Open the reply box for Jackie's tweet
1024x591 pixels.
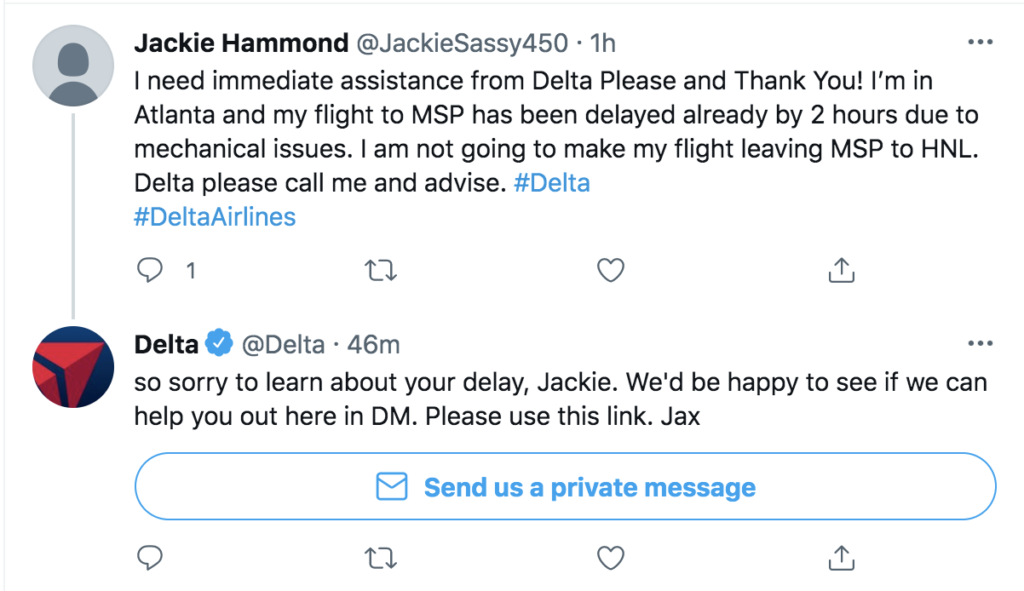click(x=150, y=270)
